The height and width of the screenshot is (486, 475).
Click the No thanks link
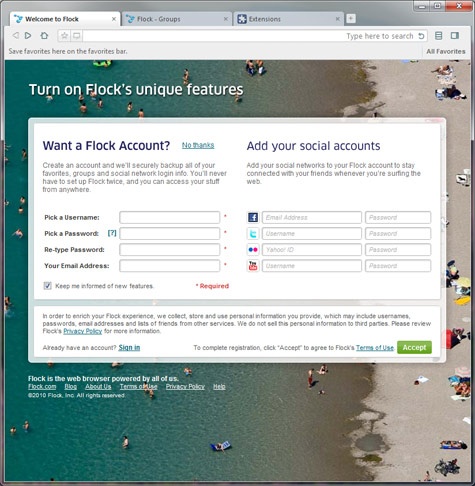[198, 145]
